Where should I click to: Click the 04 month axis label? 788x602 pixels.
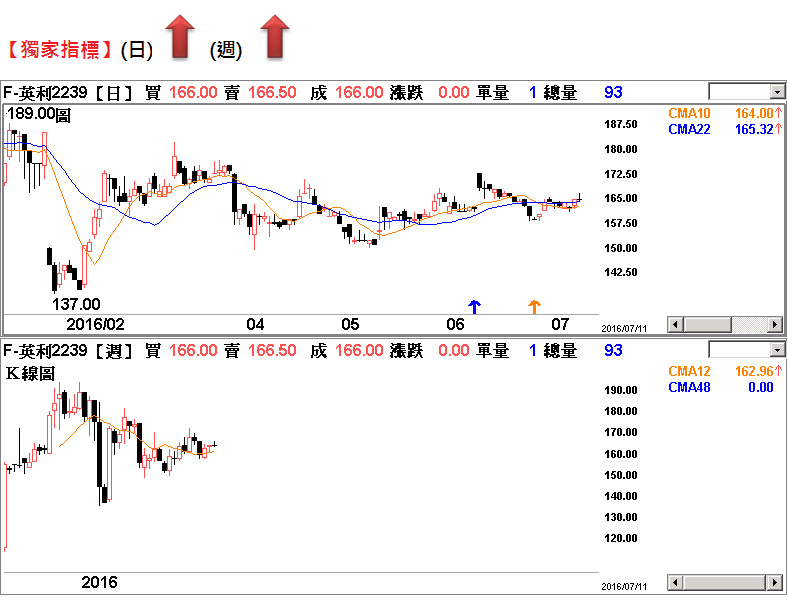[x=255, y=324]
